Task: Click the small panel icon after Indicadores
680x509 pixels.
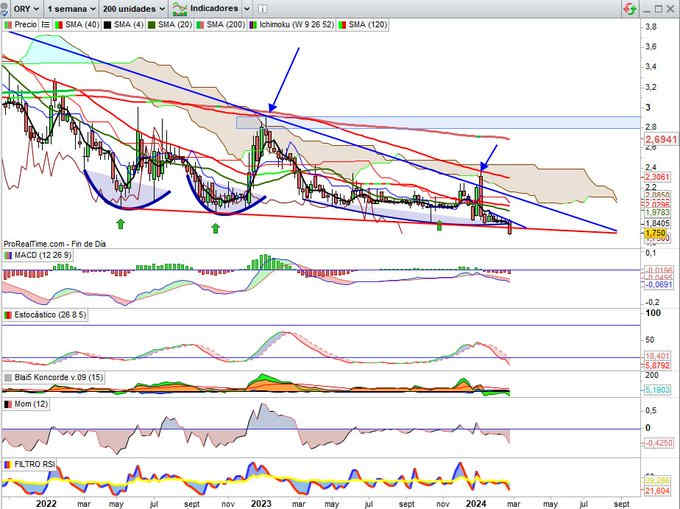Action: point(261,7)
